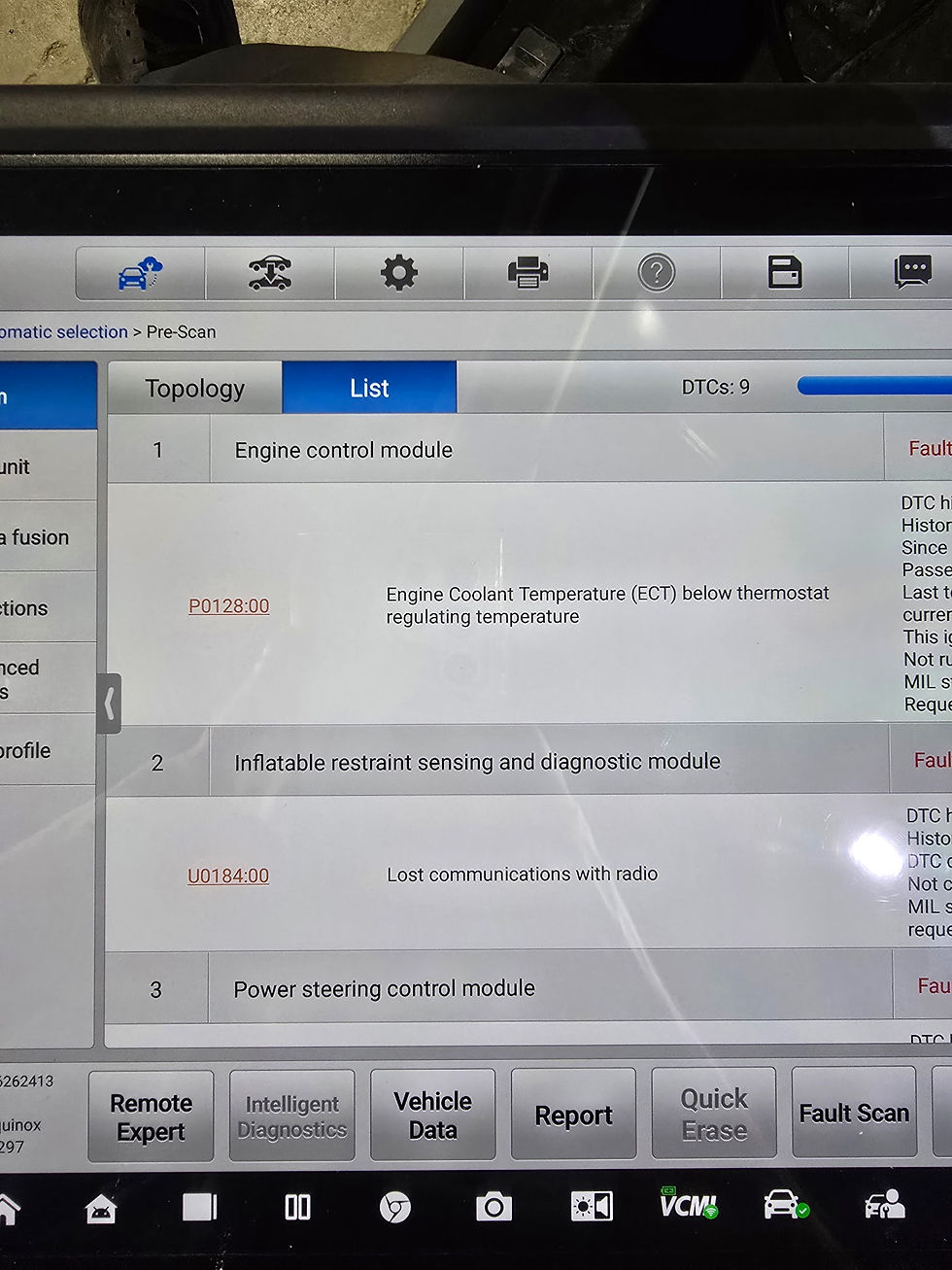Open recent apps square icon
This screenshot has height=1270, width=952.
(x=199, y=1207)
